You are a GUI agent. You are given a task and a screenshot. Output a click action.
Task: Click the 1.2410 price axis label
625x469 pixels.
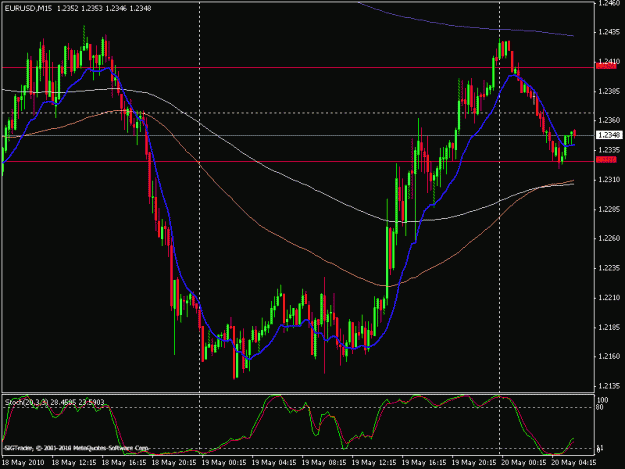click(609, 61)
